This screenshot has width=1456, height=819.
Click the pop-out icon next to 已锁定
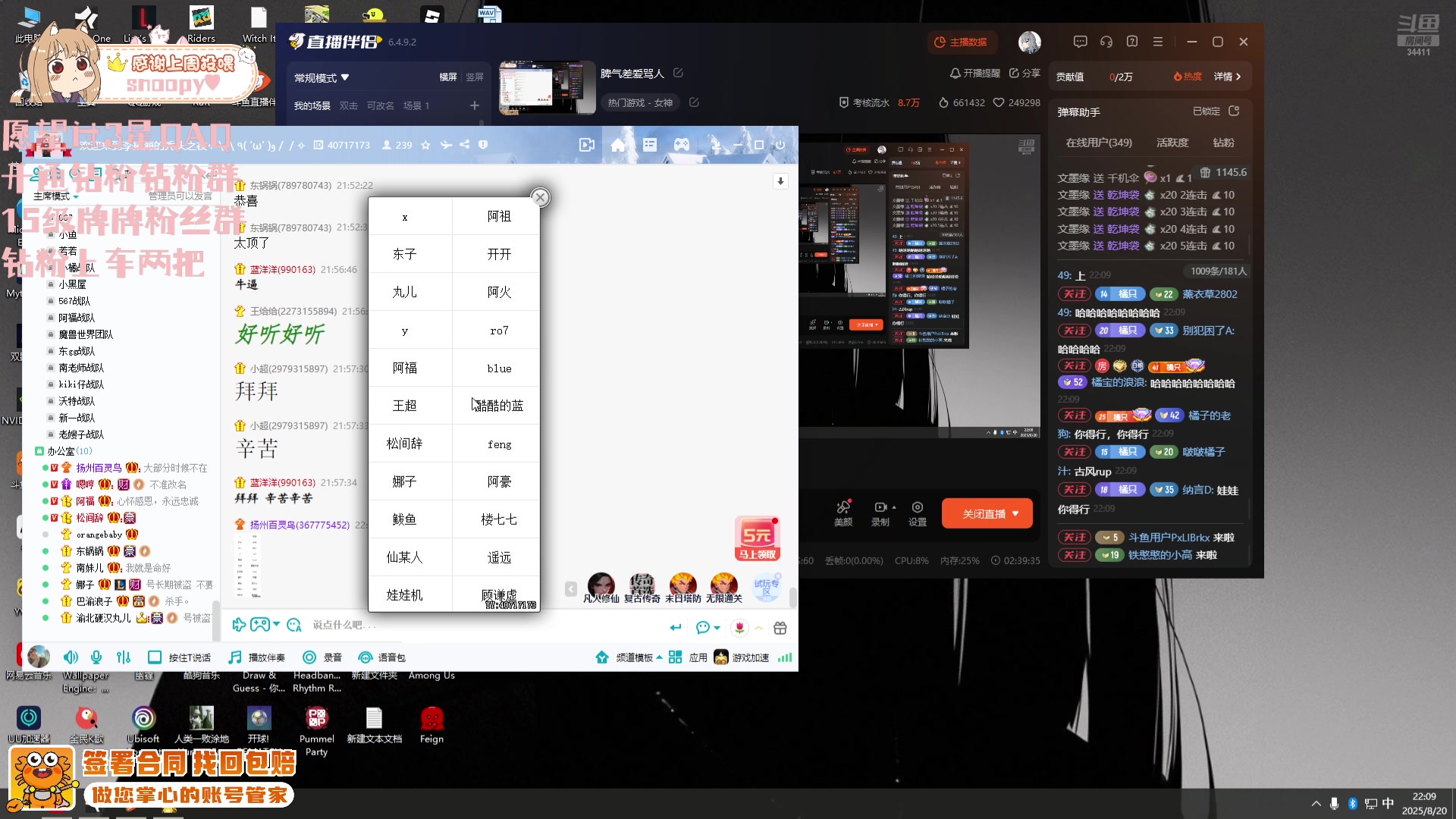pos(1234,111)
